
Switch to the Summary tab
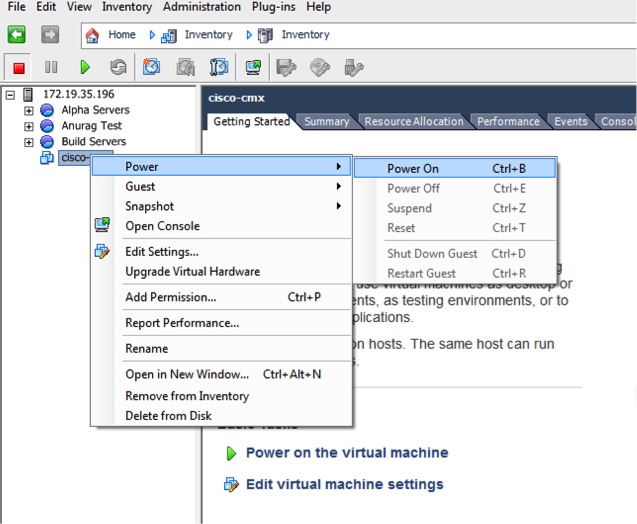tap(326, 122)
